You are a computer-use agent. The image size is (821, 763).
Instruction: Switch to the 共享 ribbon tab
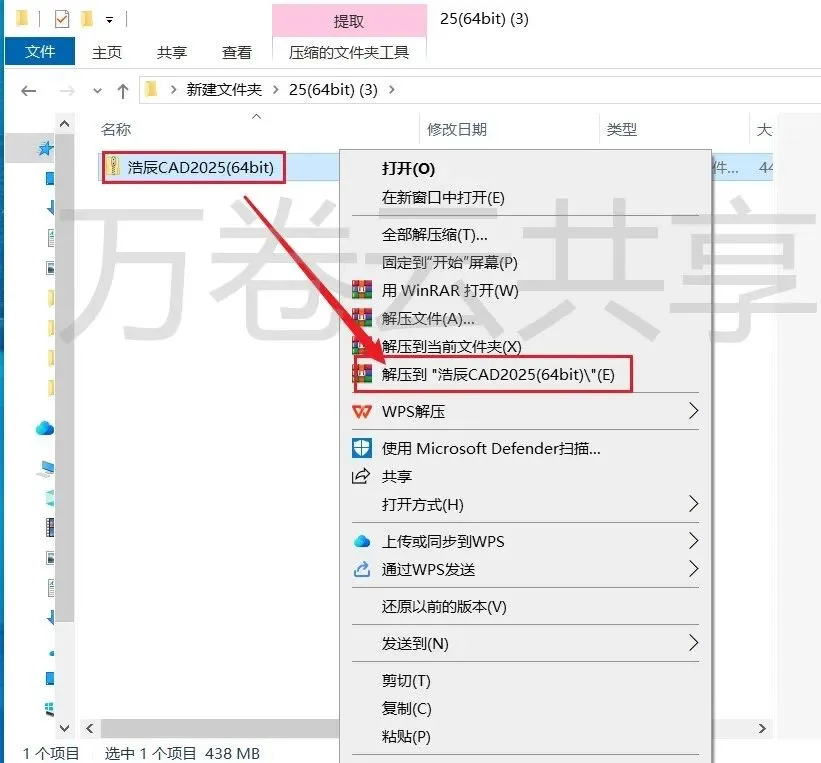click(x=172, y=52)
